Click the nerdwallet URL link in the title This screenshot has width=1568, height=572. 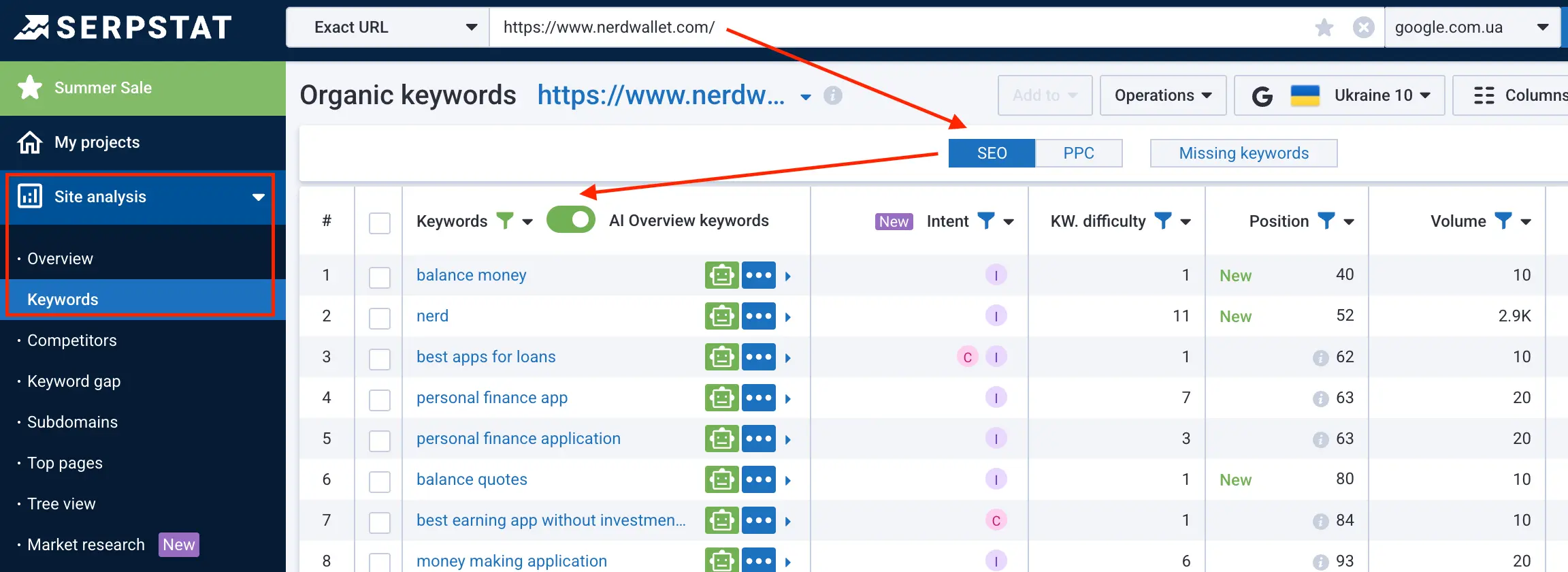(661, 95)
